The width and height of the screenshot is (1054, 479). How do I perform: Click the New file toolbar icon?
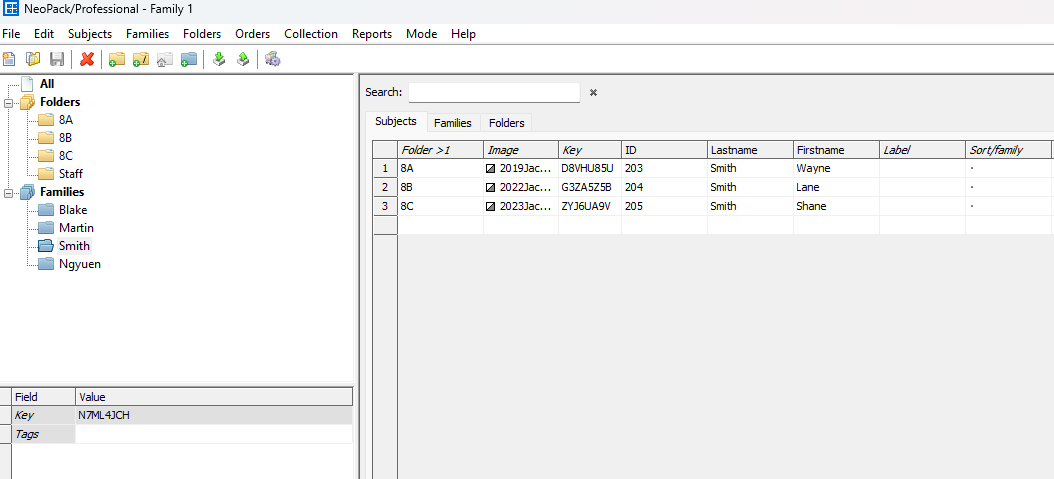[9, 60]
